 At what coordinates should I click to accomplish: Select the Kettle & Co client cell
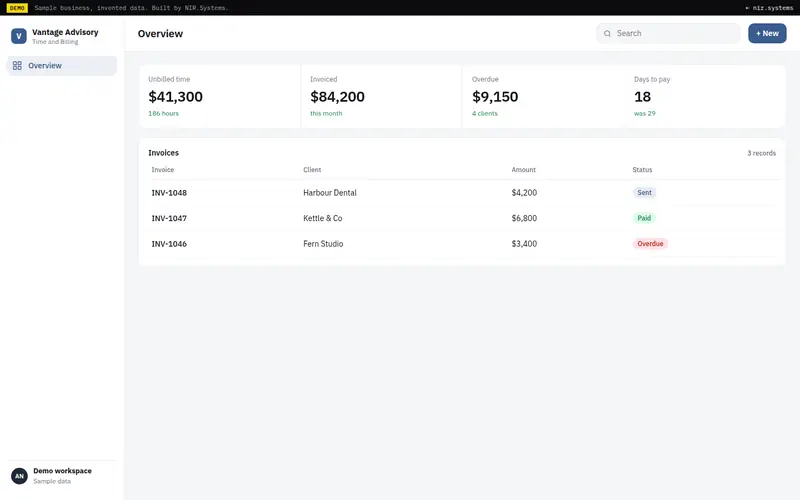[322, 218]
